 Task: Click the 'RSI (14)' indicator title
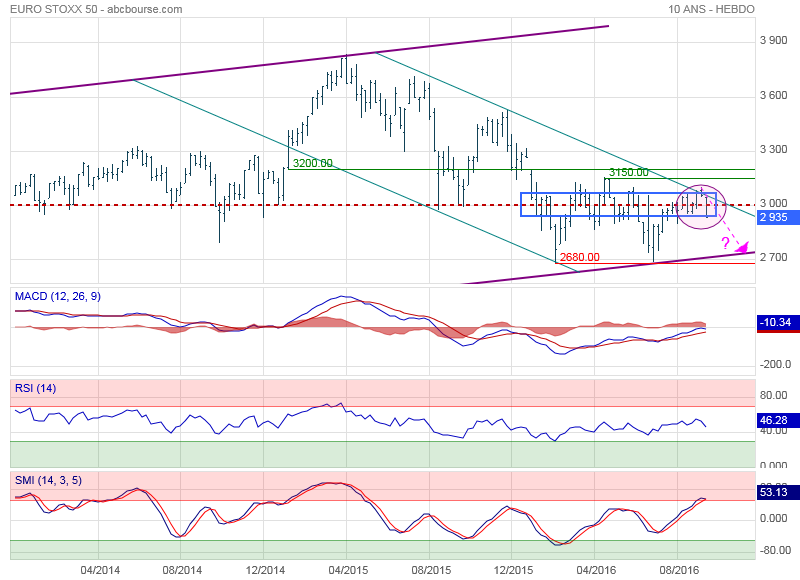tap(35, 388)
